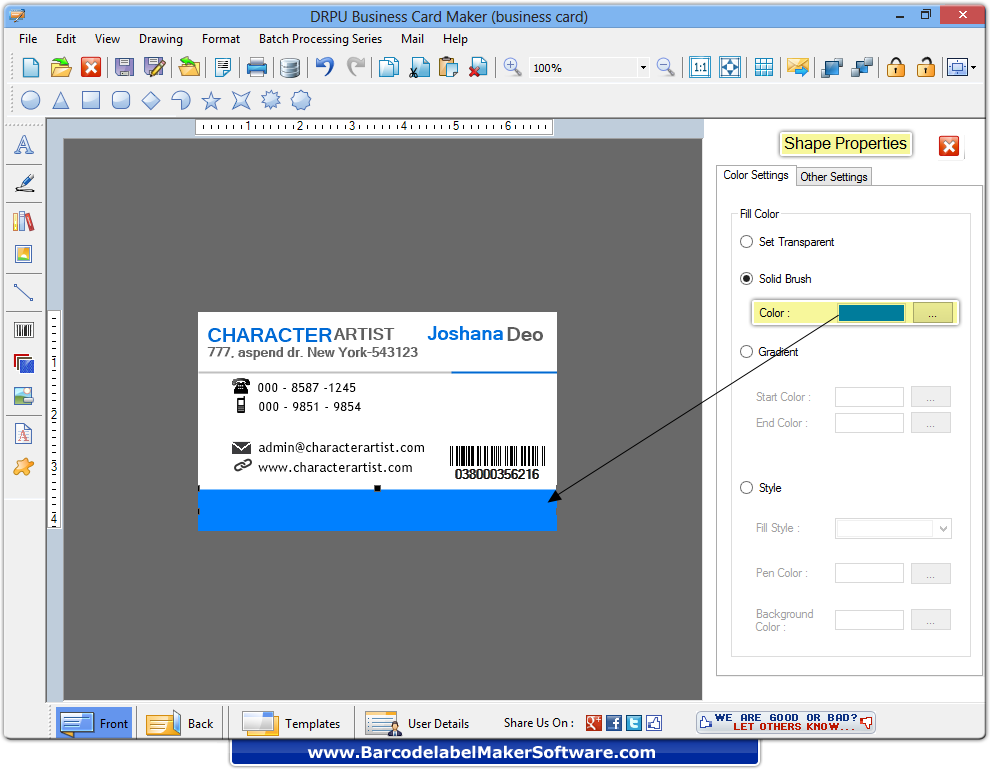Click the Lock object icon
This screenshot has width=990, height=769.
(x=895, y=67)
